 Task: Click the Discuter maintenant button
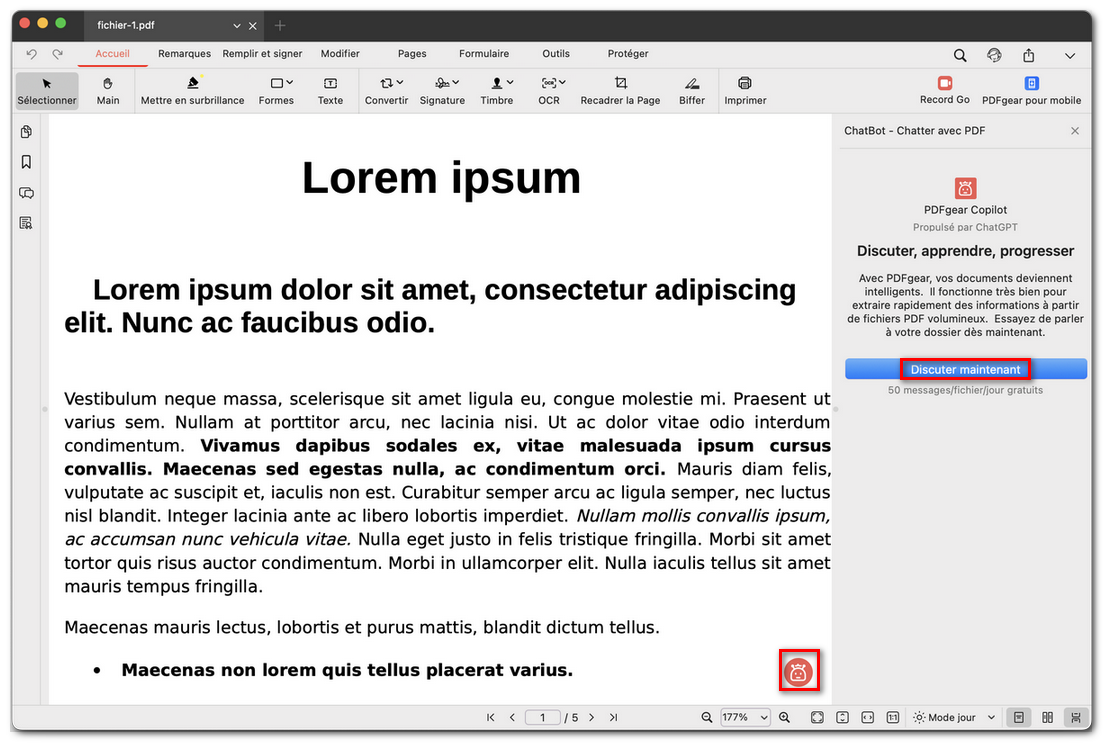click(965, 369)
